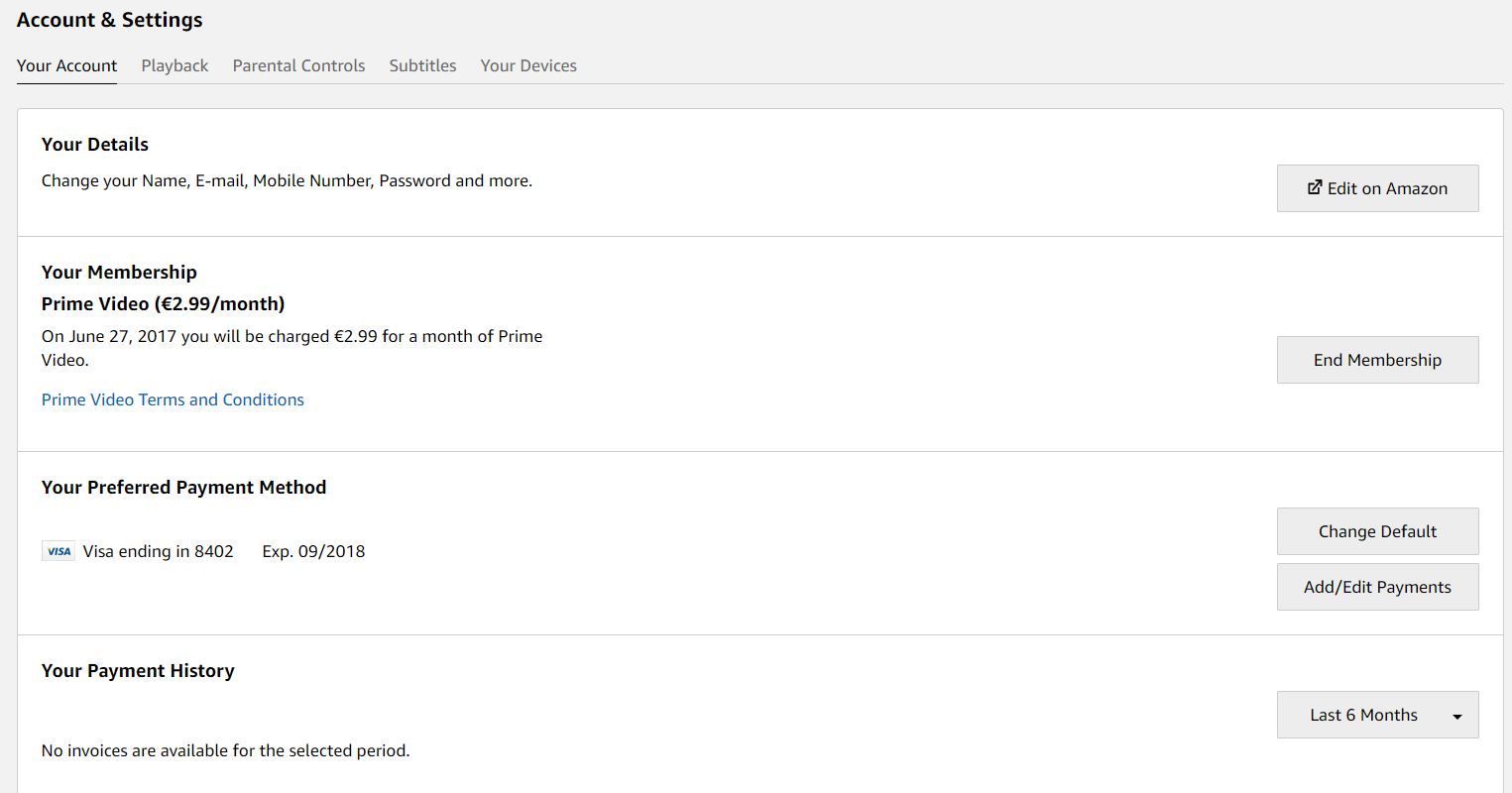Click the Change Default payment button
The image size is (1512, 793).
(1377, 531)
